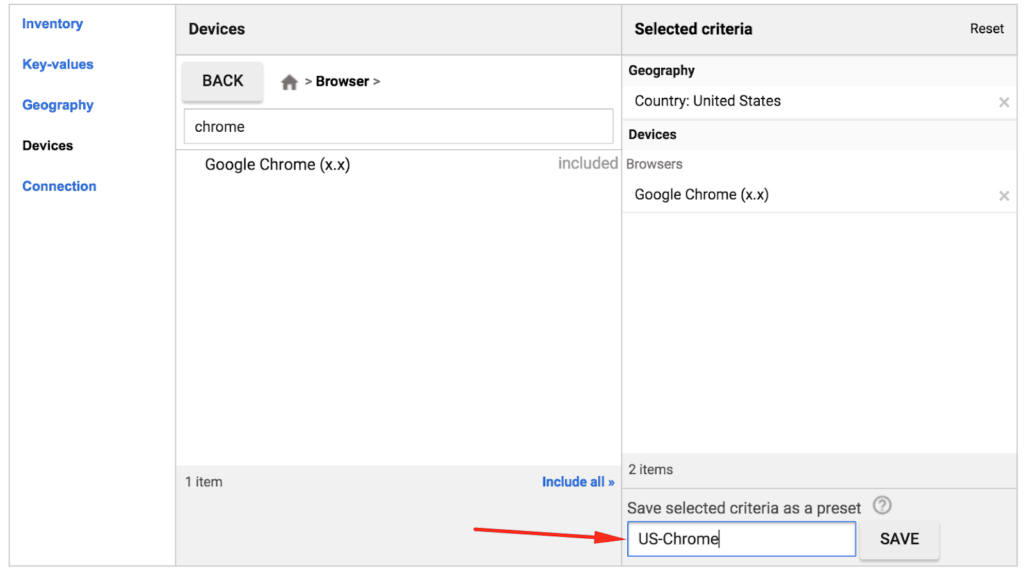Click 'Country: United States' text in criteria

(707, 101)
